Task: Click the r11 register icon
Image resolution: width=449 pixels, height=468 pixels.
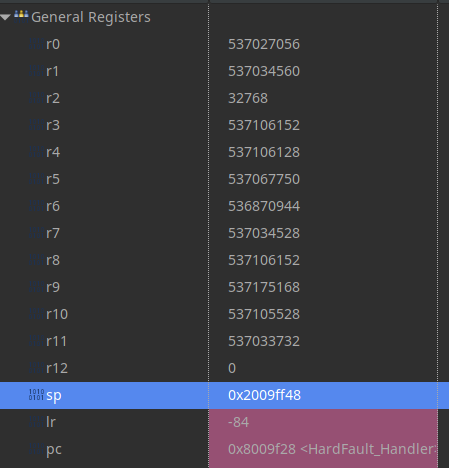Action: 36,341
